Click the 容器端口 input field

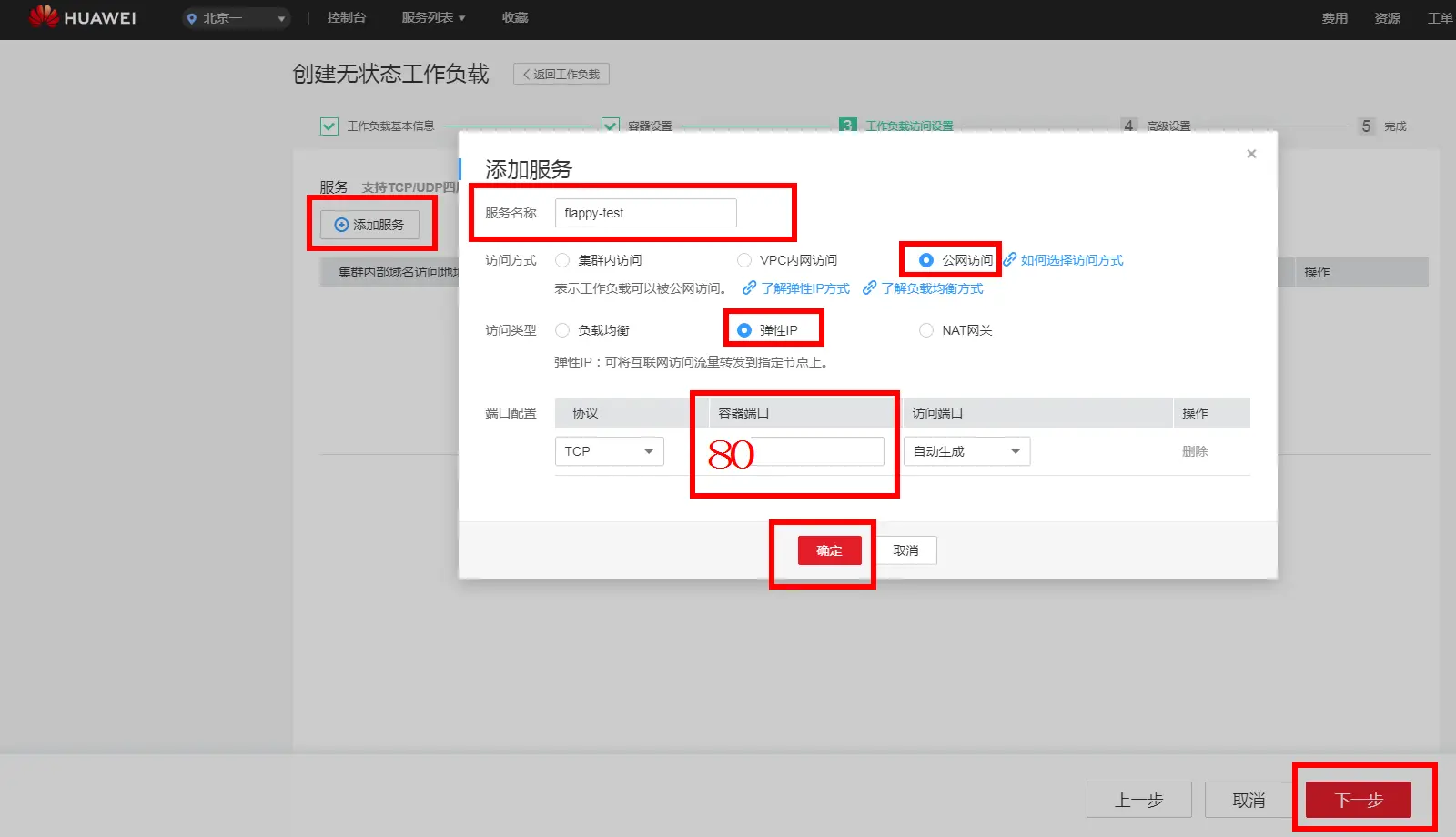click(796, 451)
